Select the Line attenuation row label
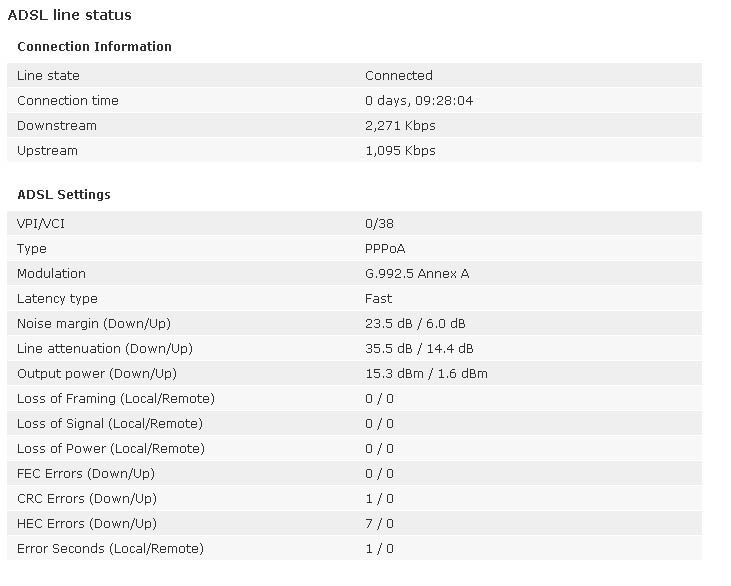Viewport: 731px width, 586px height. (105, 349)
